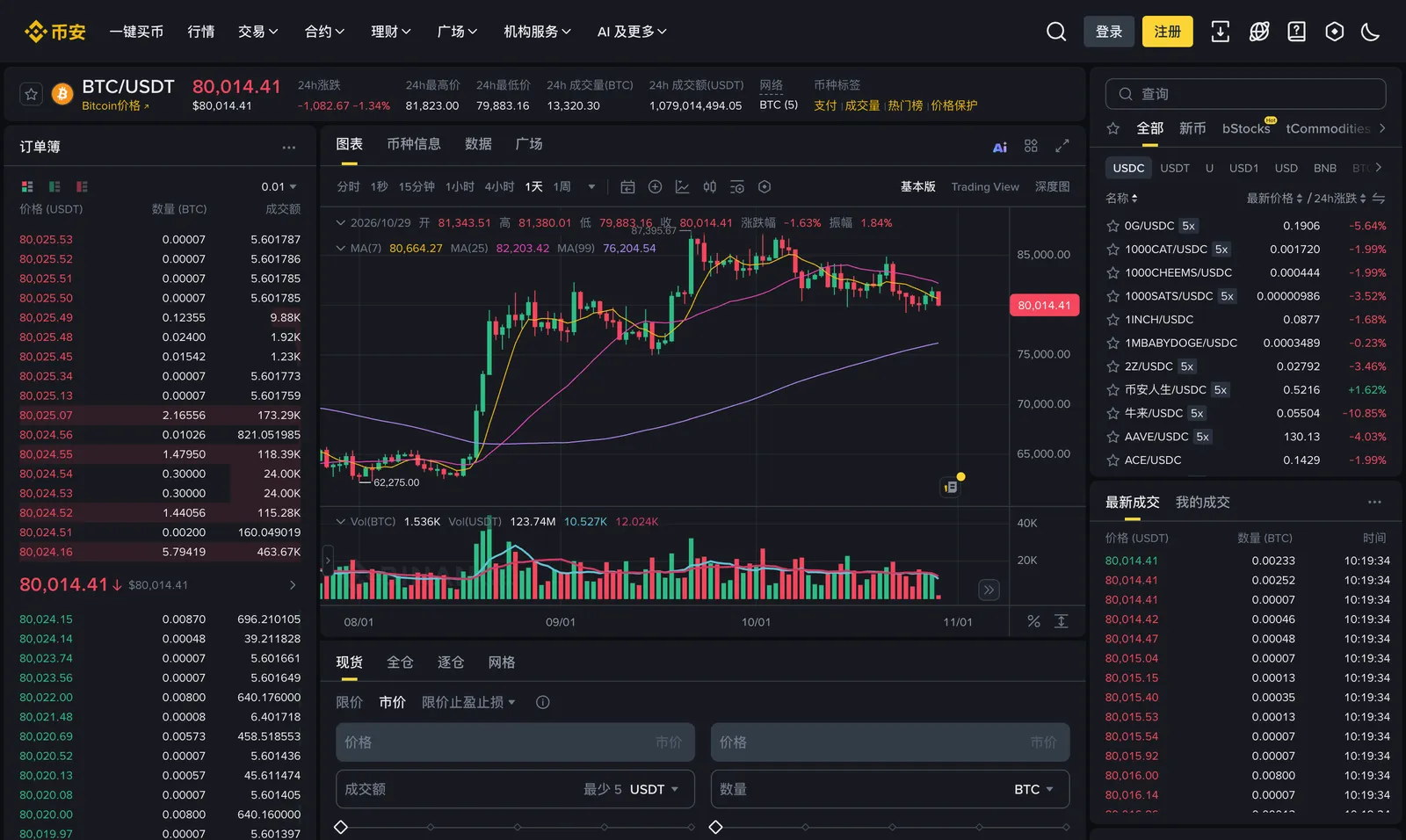Screen dimensions: 1406x840
Task: Open the calendar date-range chart icon
Action: point(627,186)
